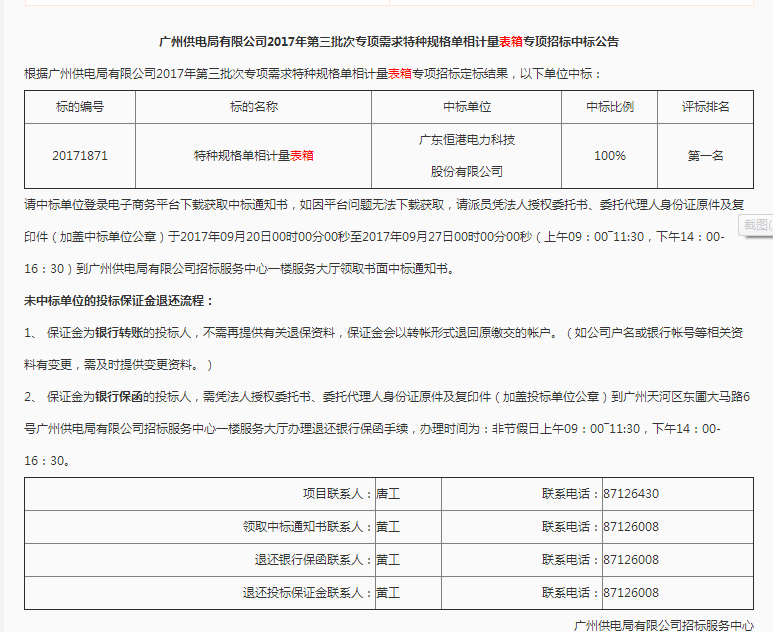Click the 未中标单位的投标保证金退还流程 heading
The image size is (773, 632).
[x=119, y=300]
